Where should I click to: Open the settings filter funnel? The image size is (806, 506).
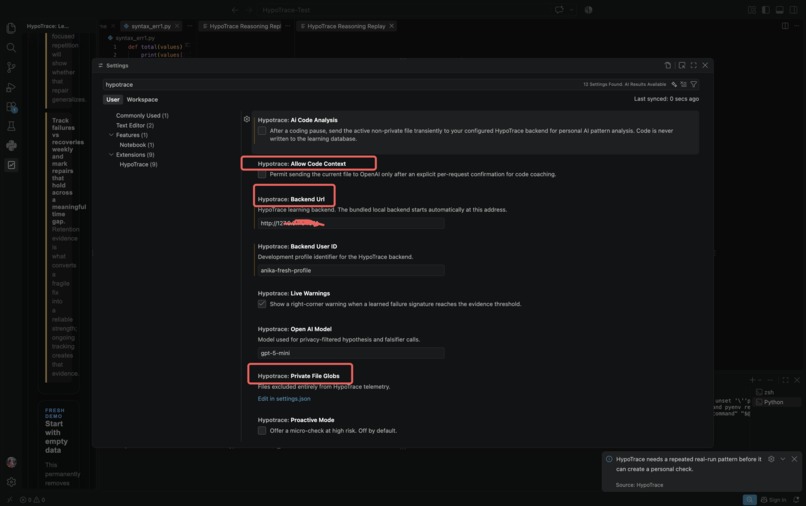(693, 84)
